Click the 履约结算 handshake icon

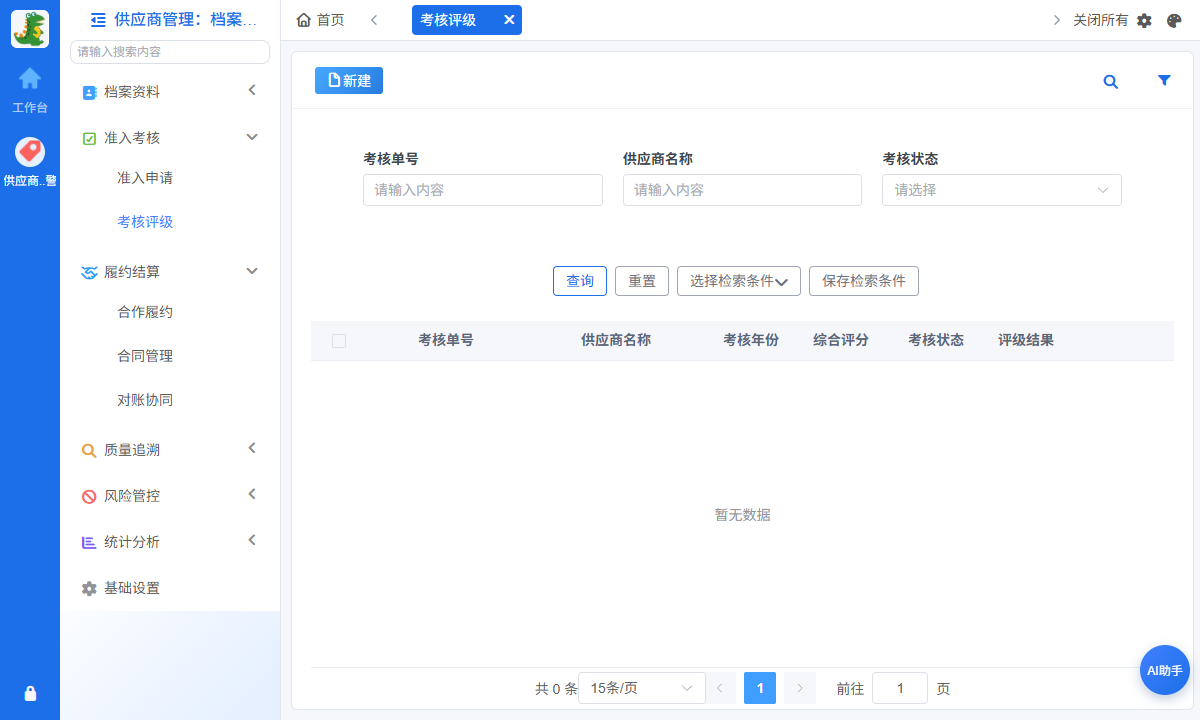coord(89,272)
